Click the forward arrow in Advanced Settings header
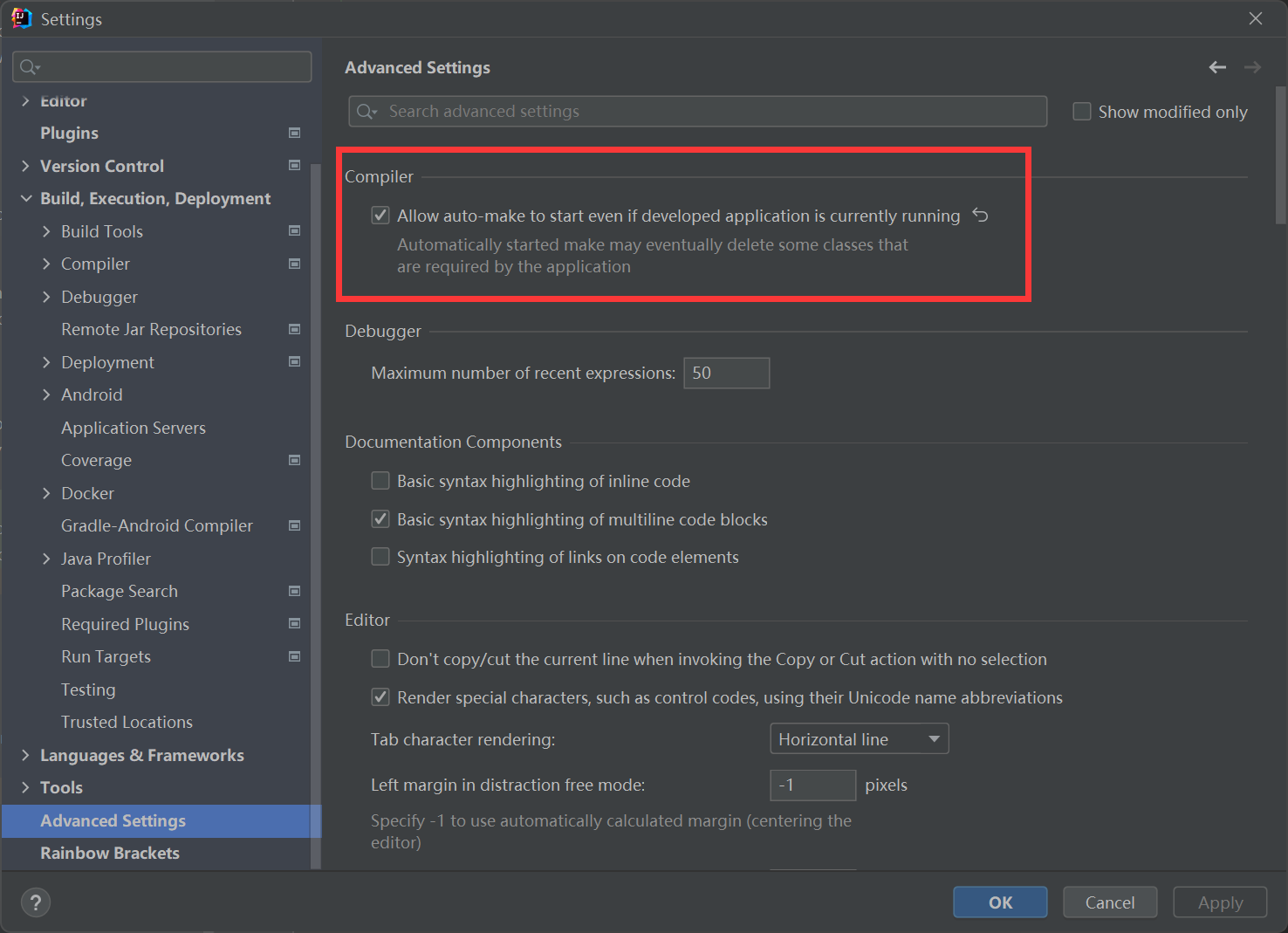Screen dimensions: 1288x933 pos(1252,67)
